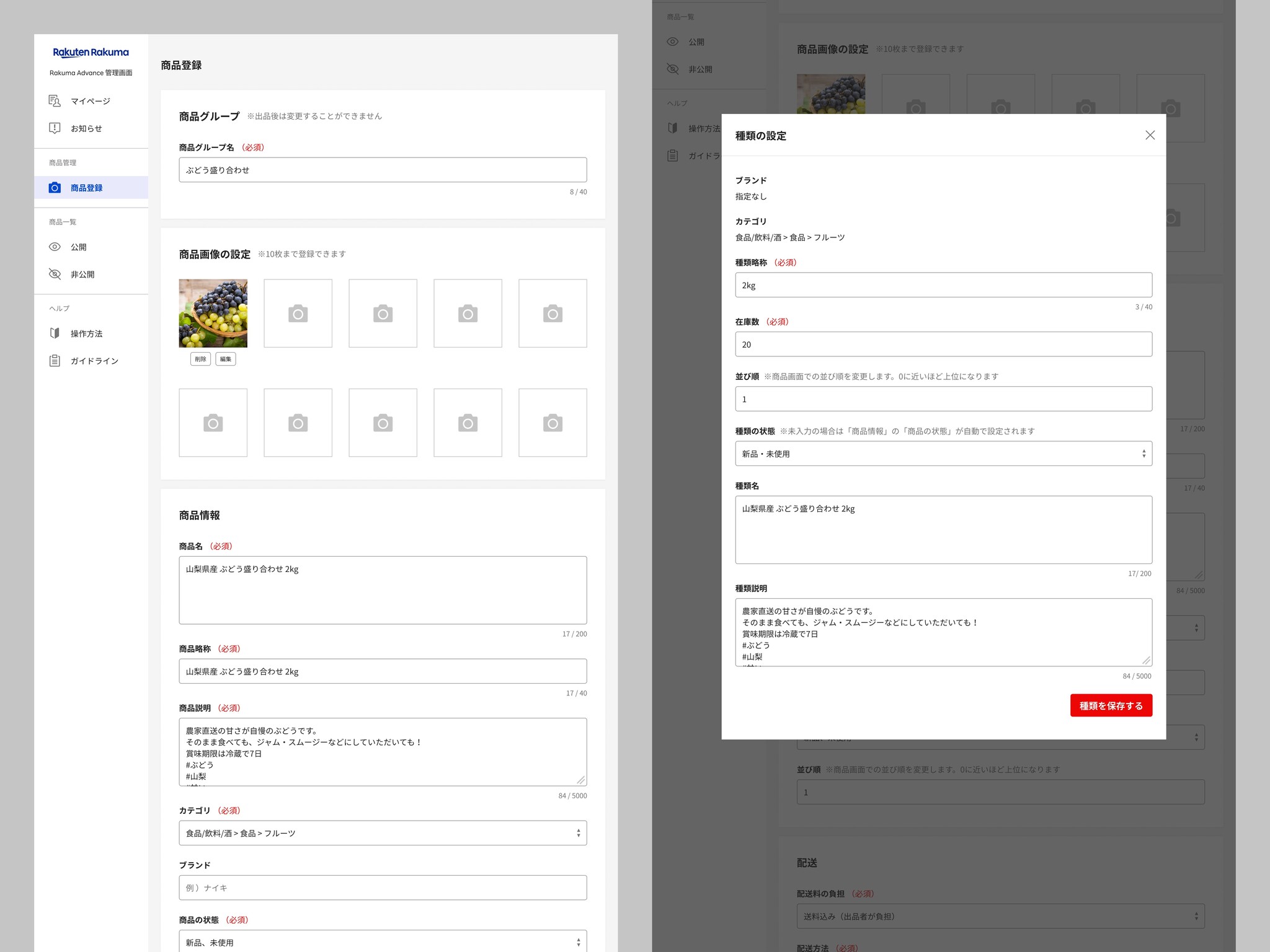Open ガイドライン document icon
The width and height of the screenshot is (1270, 952).
coord(55,361)
